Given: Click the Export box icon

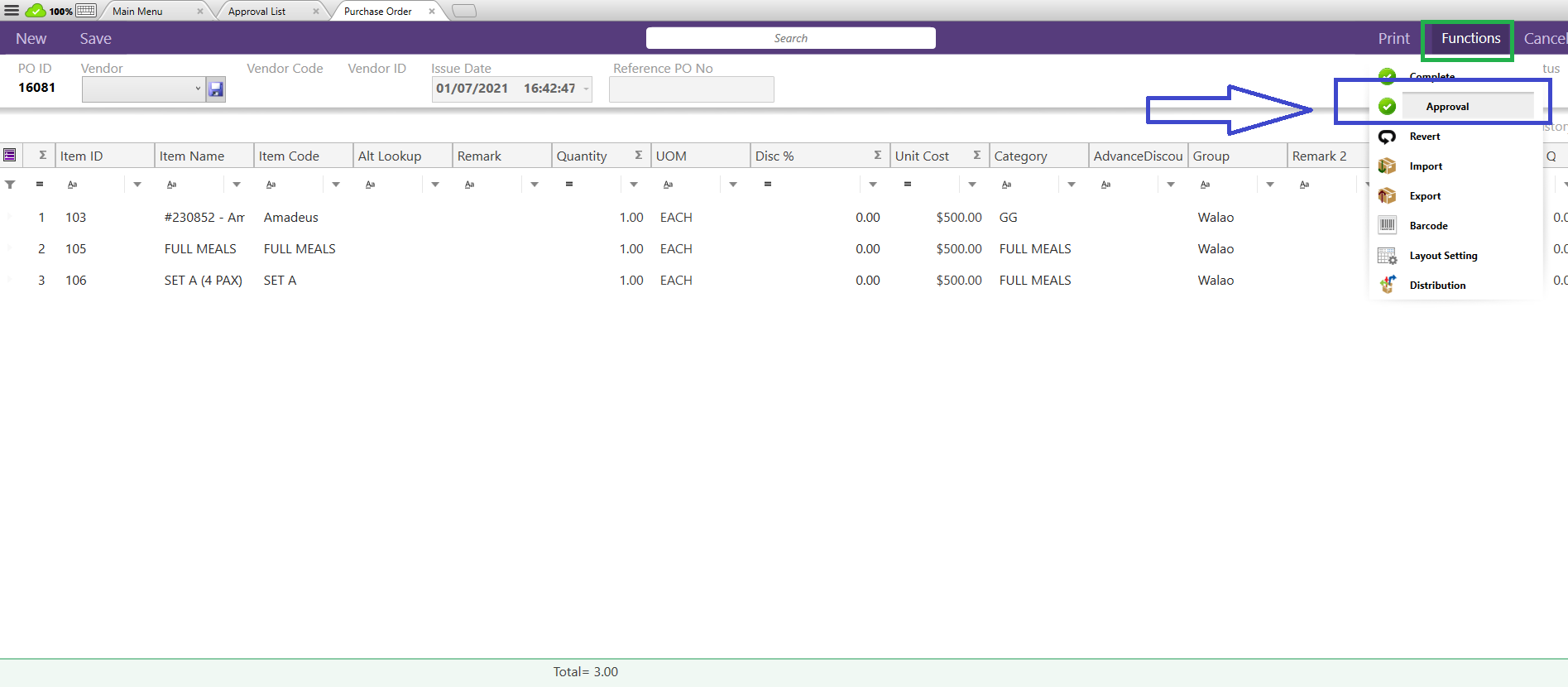Looking at the screenshot, I should pyautogui.click(x=1387, y=196).
